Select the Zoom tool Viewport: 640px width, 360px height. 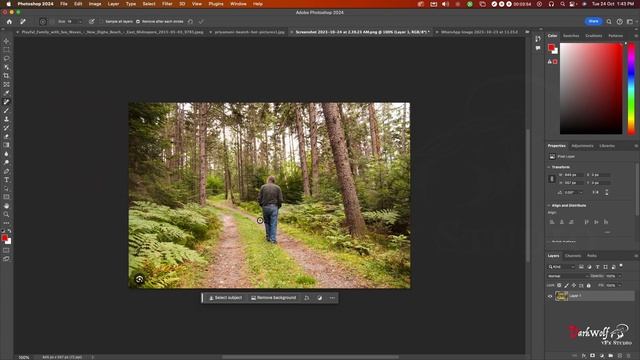click(6, 214)
